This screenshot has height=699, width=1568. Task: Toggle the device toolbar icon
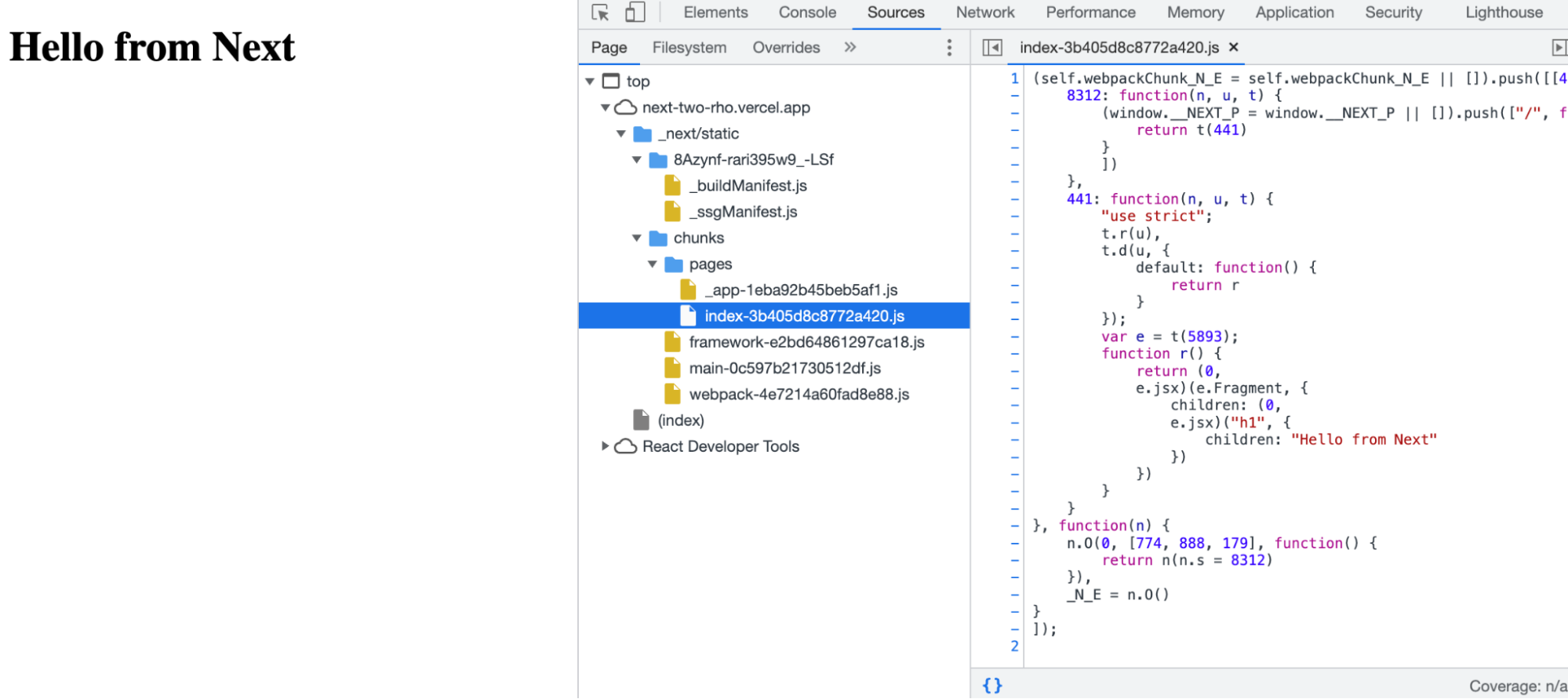(635, 13)
